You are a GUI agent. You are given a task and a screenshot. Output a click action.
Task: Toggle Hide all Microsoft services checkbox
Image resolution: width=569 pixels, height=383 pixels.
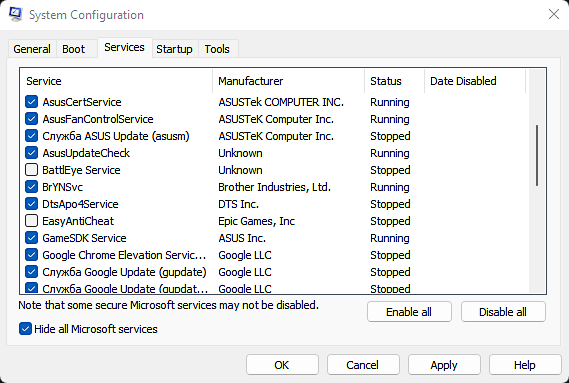click(25, 329)
